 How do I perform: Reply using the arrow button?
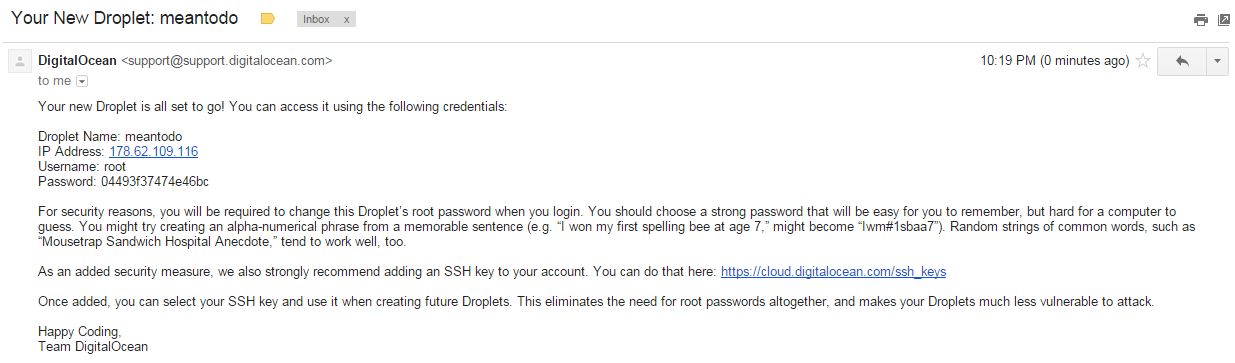click(x=1182, y=61)
